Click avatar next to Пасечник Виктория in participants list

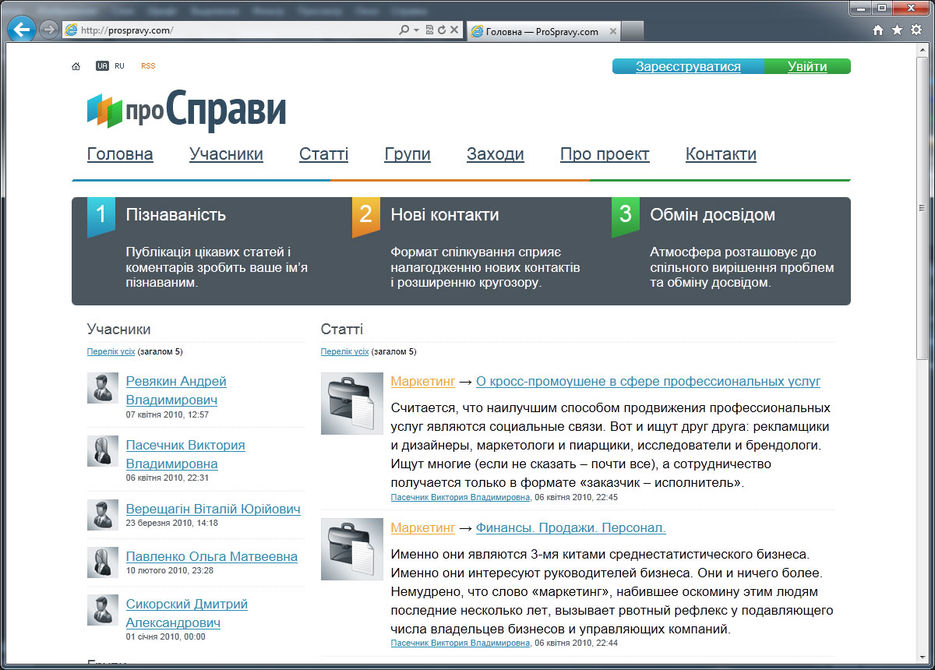pos(103,451)
